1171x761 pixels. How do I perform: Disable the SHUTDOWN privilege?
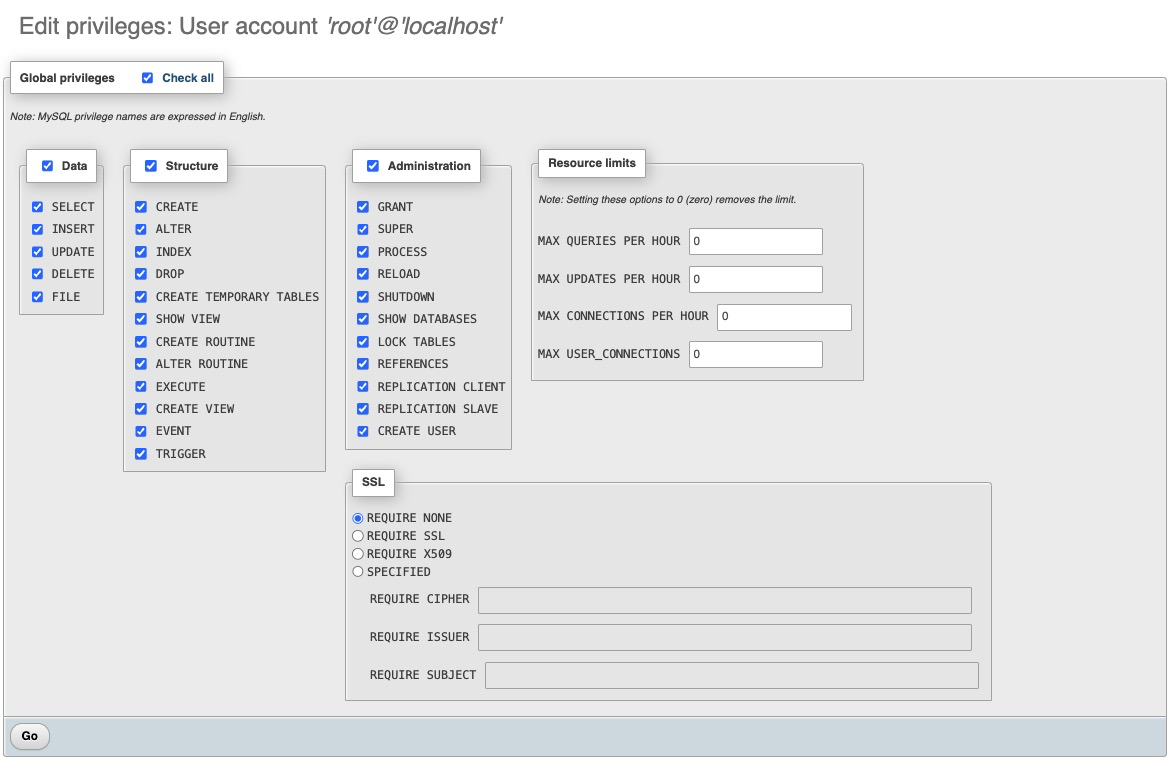tap(364, 297)
